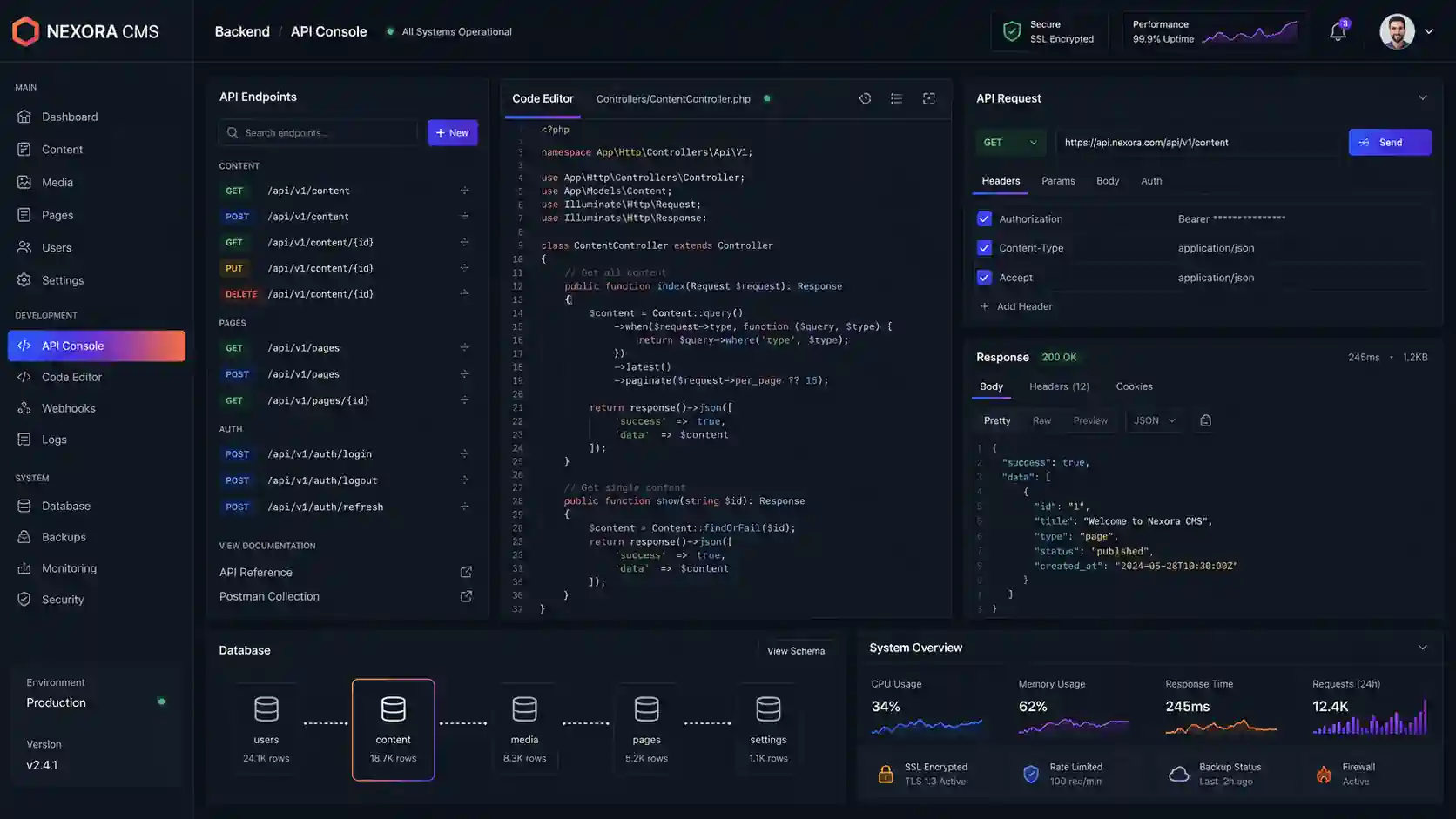This screenshot has width=1456, height=819.
Task: Click the Secure SSL shield icon
Action: pyautogui.click(x=1012, y=31)
